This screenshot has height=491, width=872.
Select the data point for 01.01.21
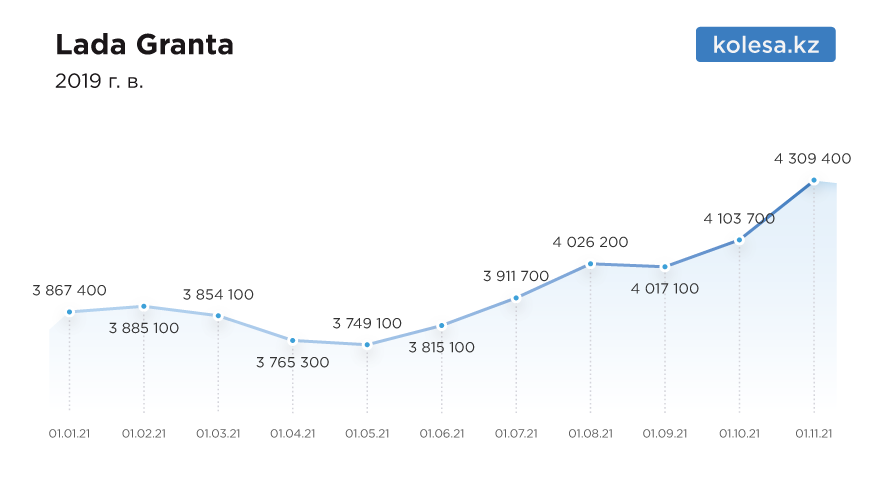tap(70, 312)
